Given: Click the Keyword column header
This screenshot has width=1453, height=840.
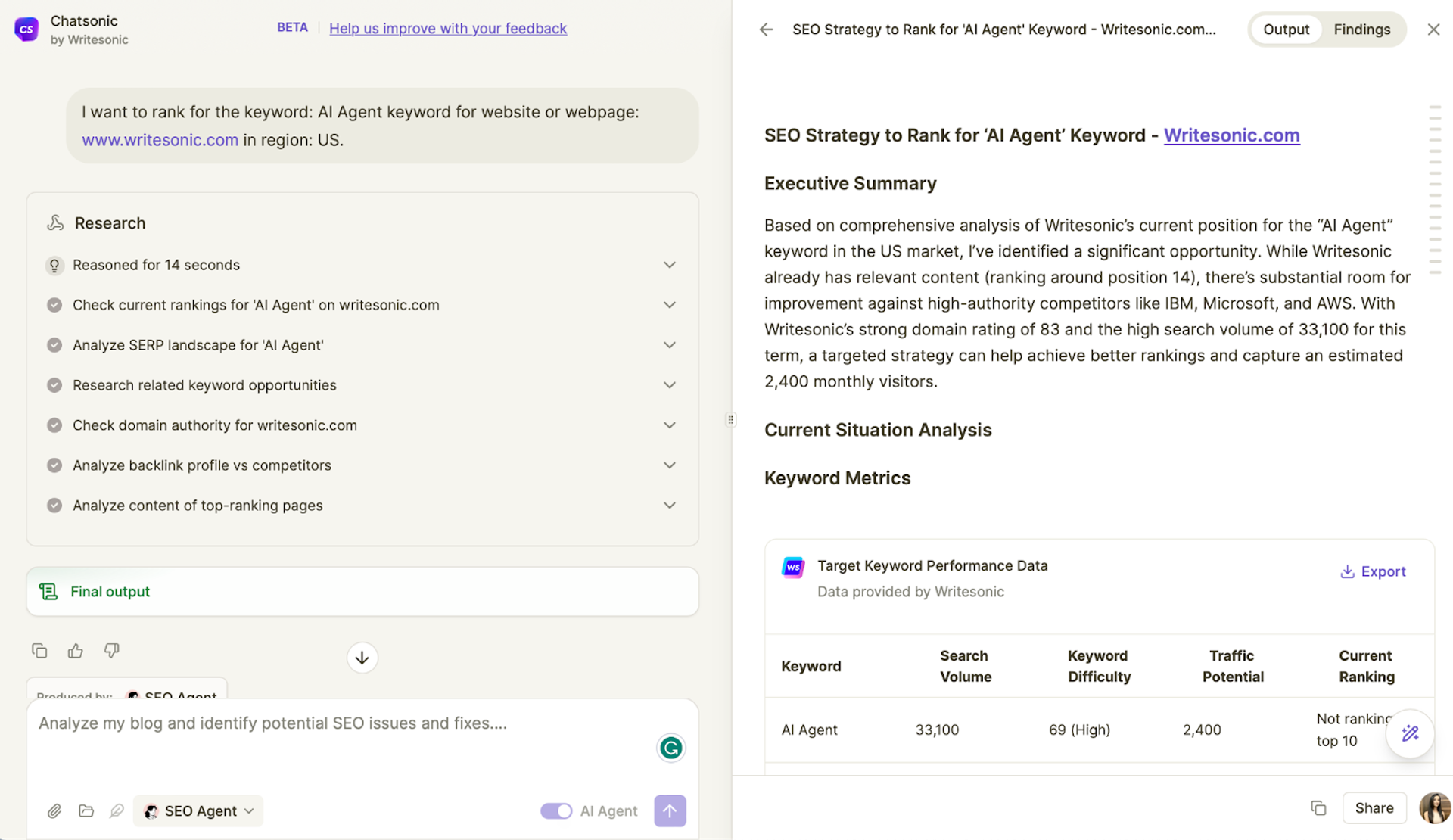Looking at the screenshot, I should coord(811,667).
